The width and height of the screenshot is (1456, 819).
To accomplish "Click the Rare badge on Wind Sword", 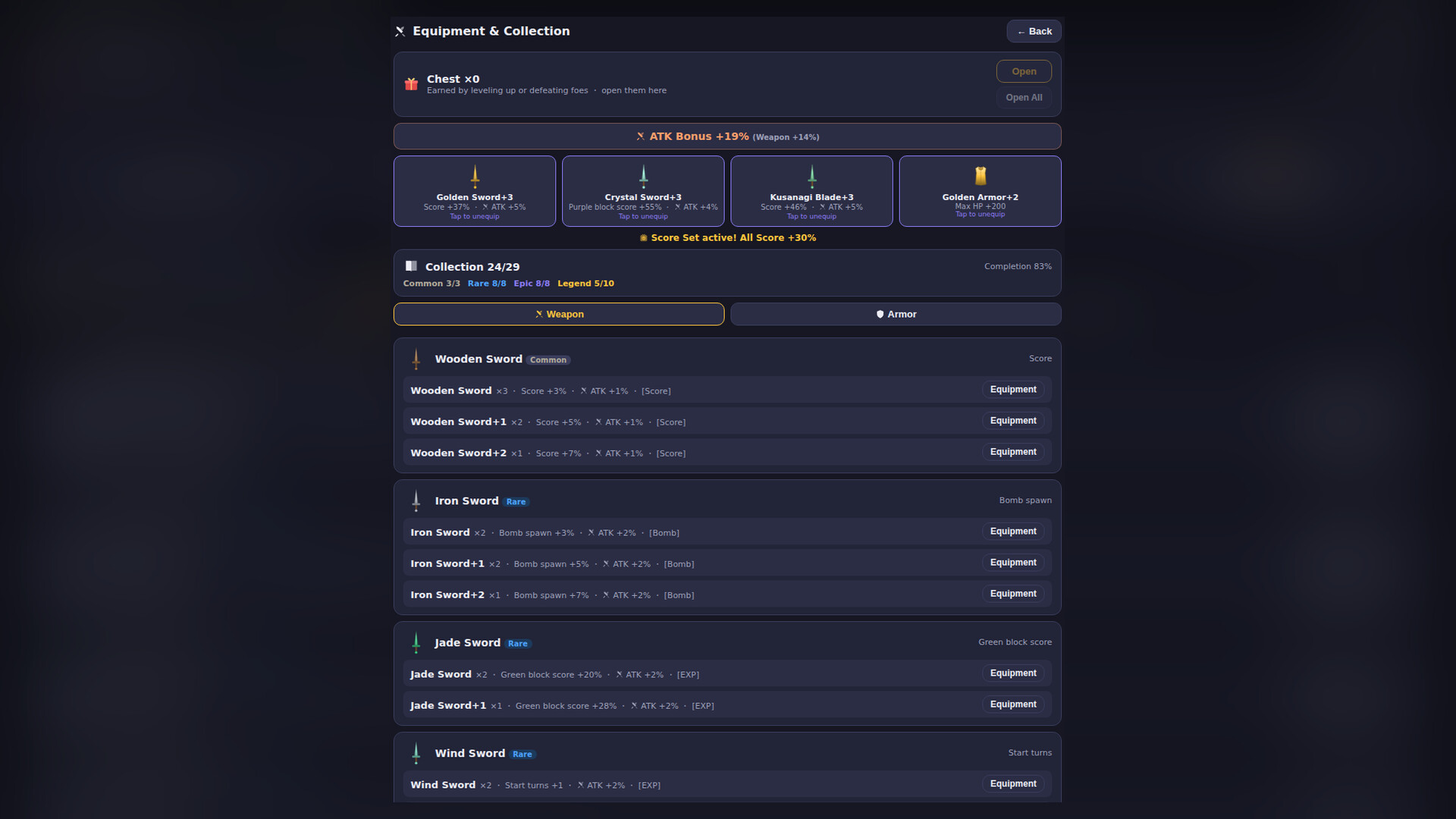I will pos(522,755).
